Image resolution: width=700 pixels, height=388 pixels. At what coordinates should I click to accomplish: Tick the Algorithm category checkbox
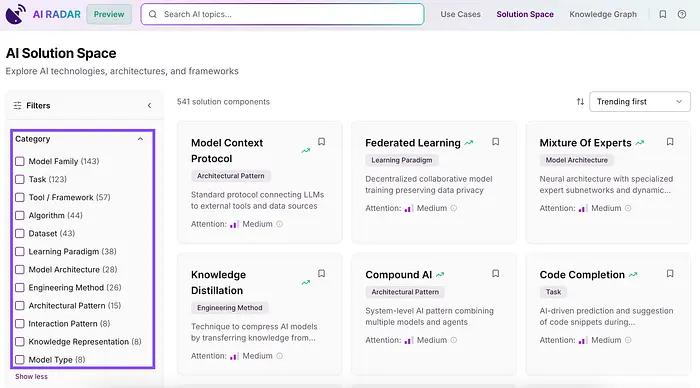20,216
